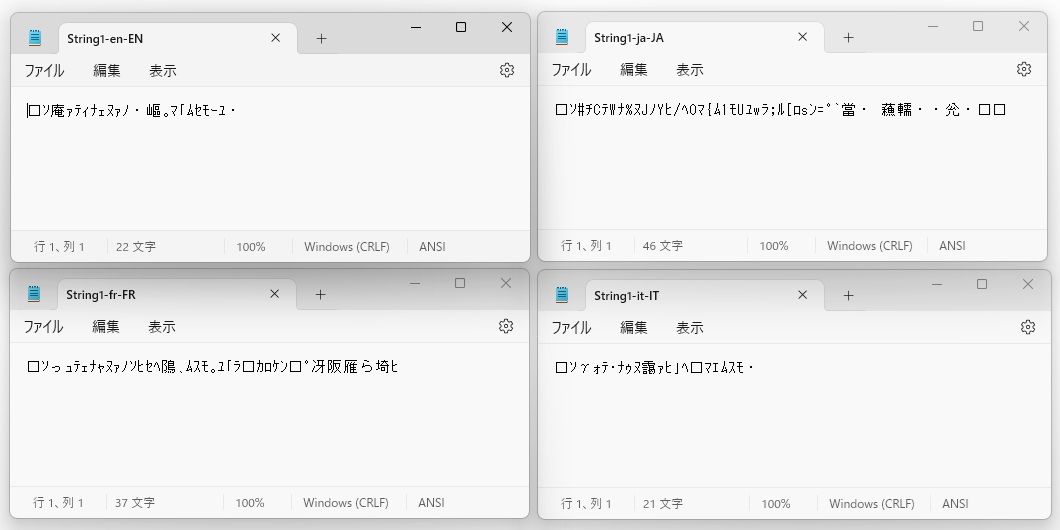Close the String1-fr-FR tab
Viewport: 1060px width, 530px height.
pyautogui.click(x=274, y=294)
